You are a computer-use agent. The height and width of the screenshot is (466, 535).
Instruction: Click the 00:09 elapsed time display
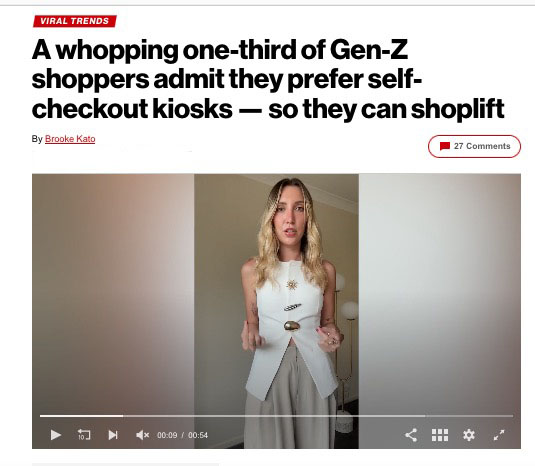click(x=167, y=435)
